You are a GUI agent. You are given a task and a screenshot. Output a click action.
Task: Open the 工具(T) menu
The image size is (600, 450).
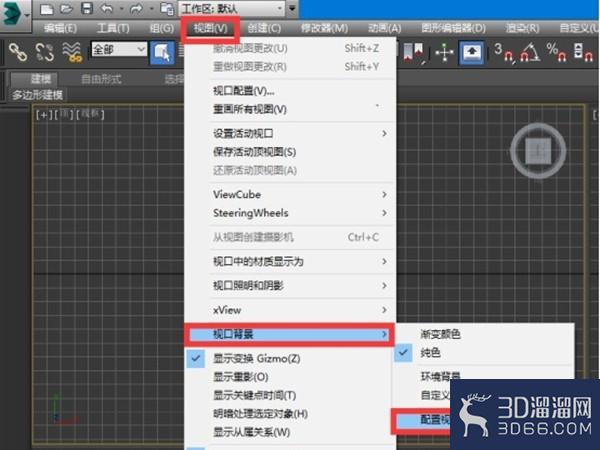point(113,28)
